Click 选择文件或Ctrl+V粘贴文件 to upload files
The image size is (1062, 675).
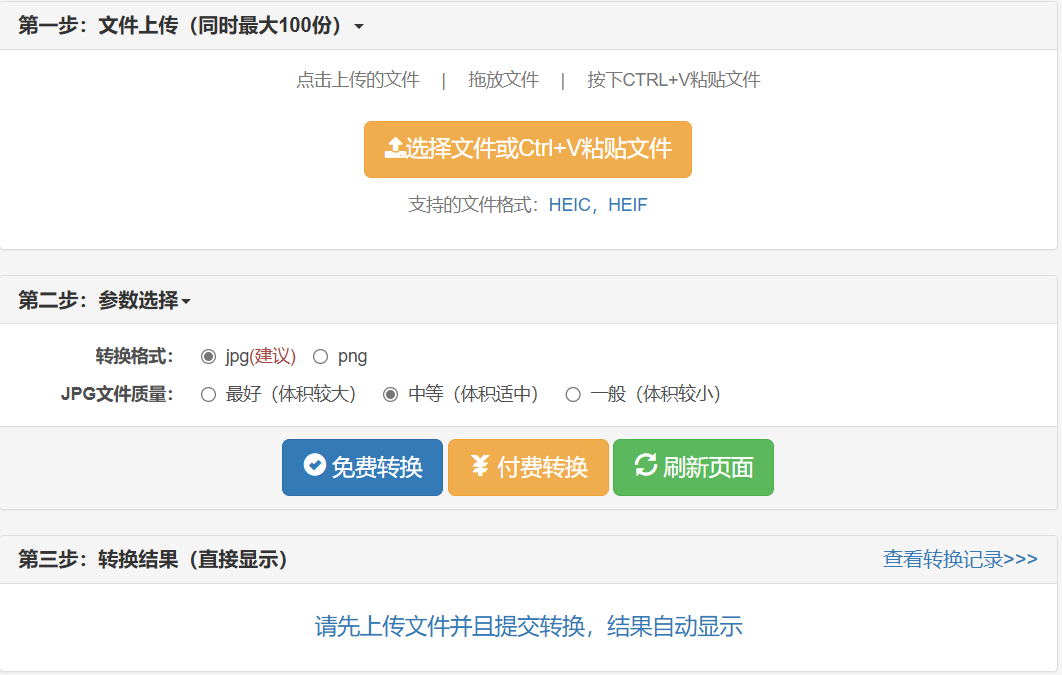tap(527, 148)
